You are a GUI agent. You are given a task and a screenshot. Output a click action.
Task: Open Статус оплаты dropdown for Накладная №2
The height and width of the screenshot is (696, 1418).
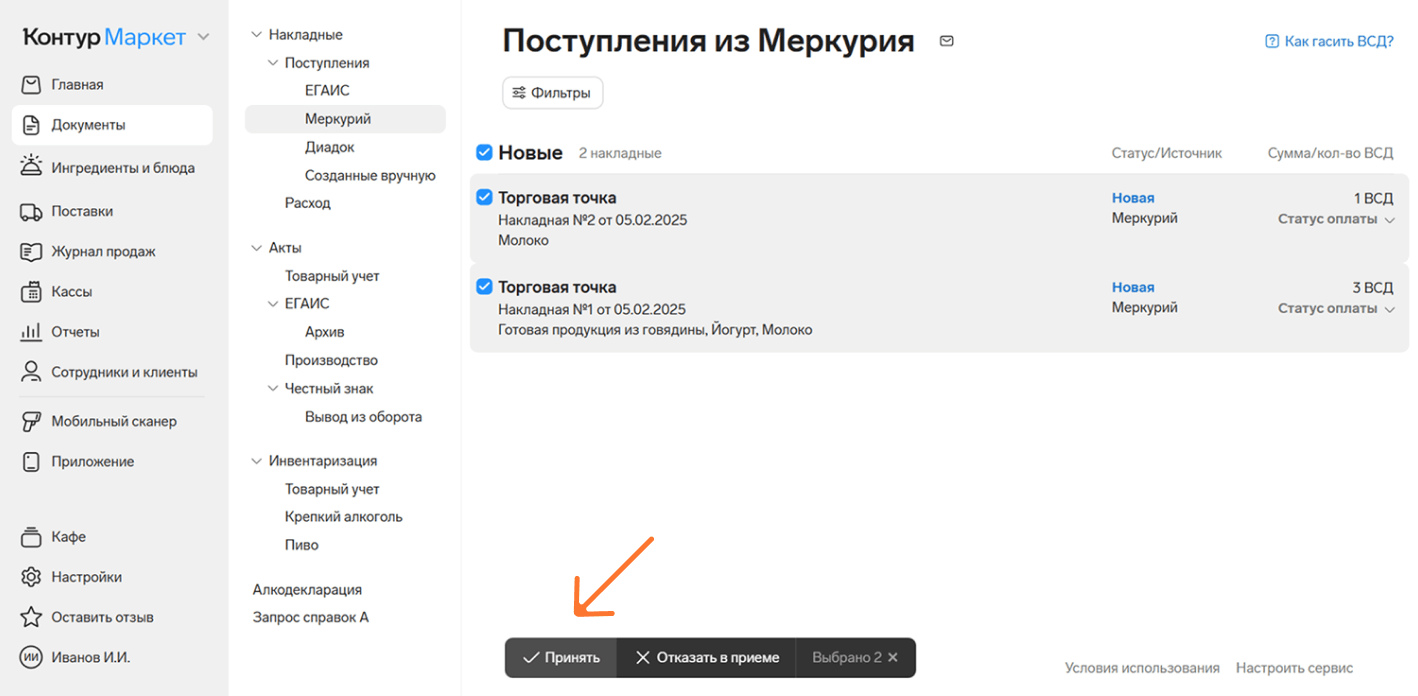(x=1335, y=219)
